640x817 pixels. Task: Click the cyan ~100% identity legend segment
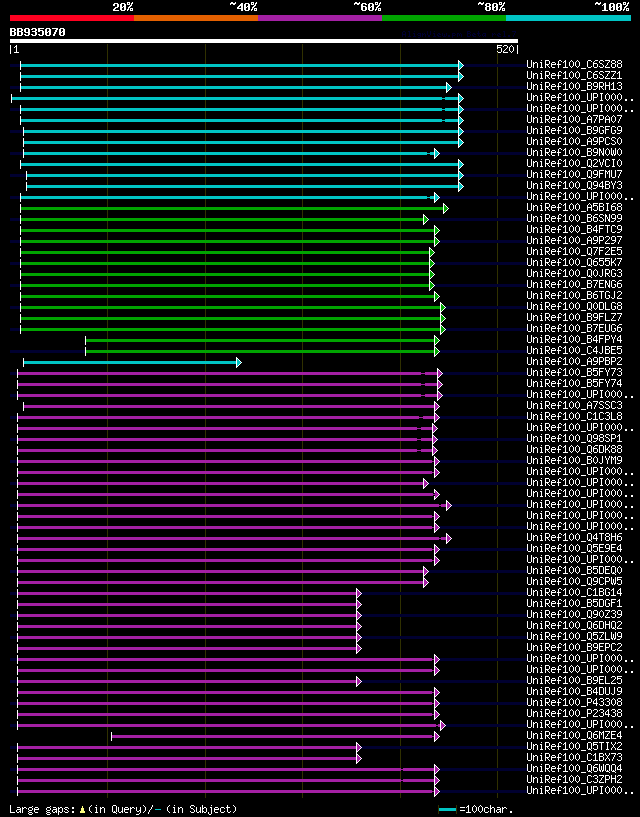click(x=569, y=18)
